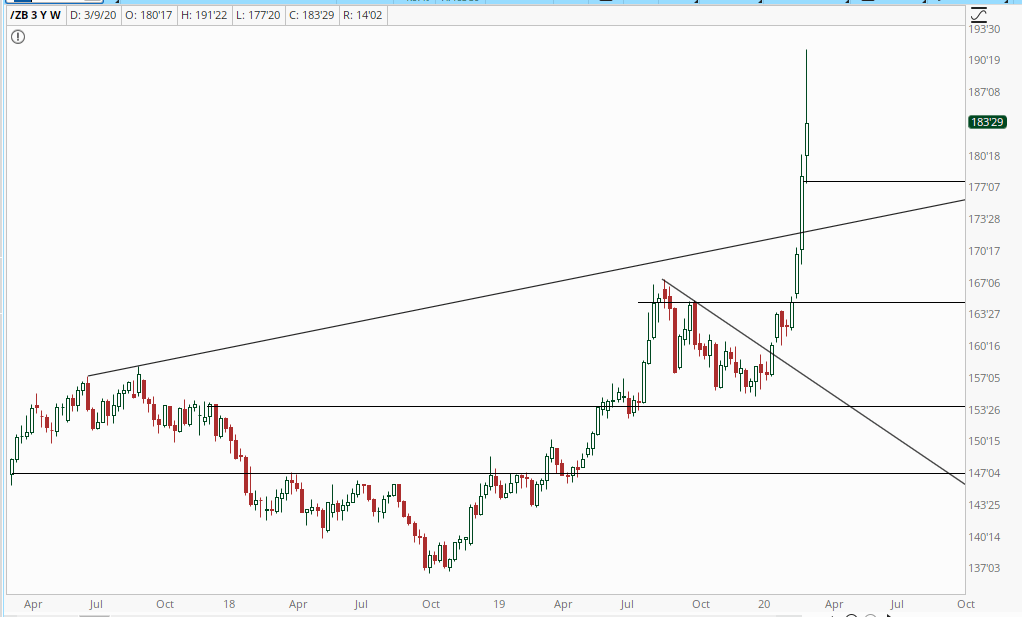Click the D: 3/9/20 date in header

(95, 15)
